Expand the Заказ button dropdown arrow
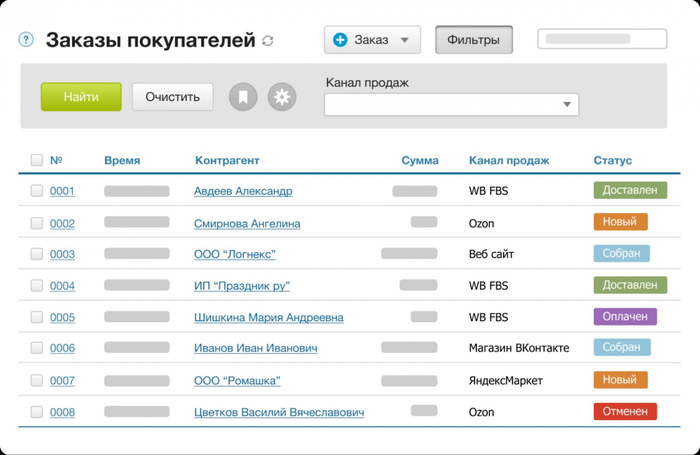700x455 pixels. (x=405, y=41)
